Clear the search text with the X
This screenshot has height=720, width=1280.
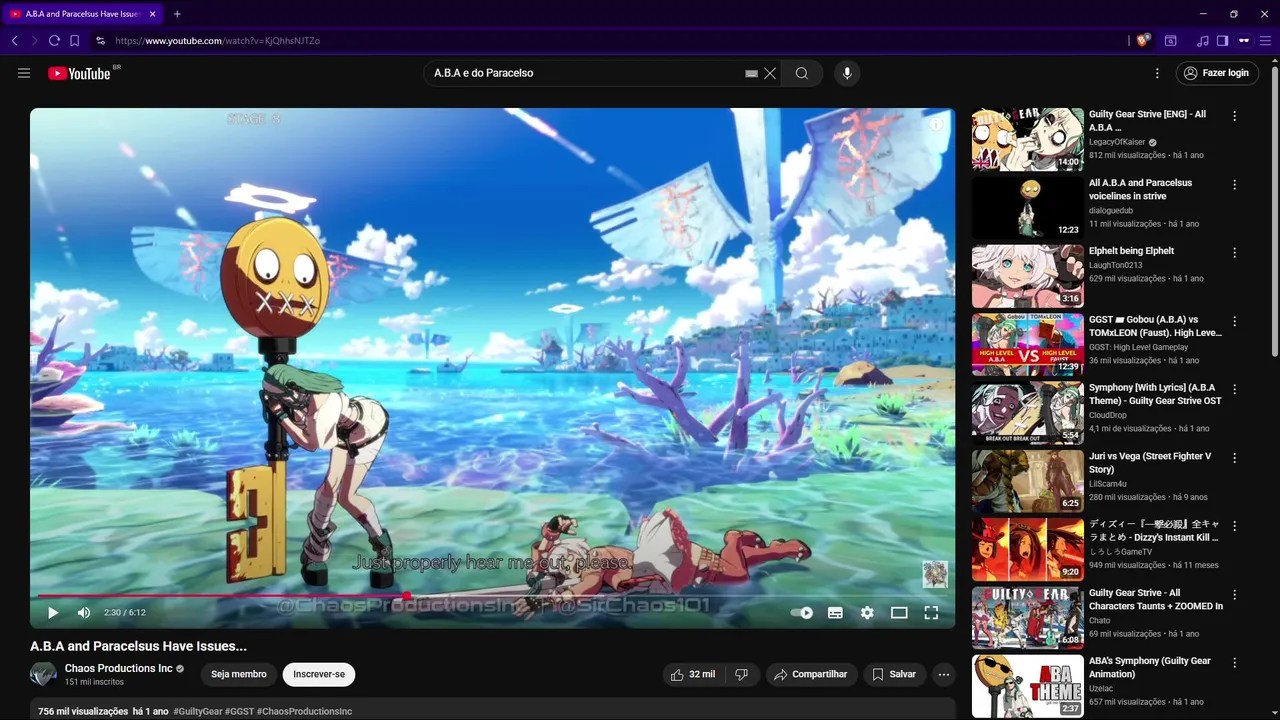pos(770,73)
